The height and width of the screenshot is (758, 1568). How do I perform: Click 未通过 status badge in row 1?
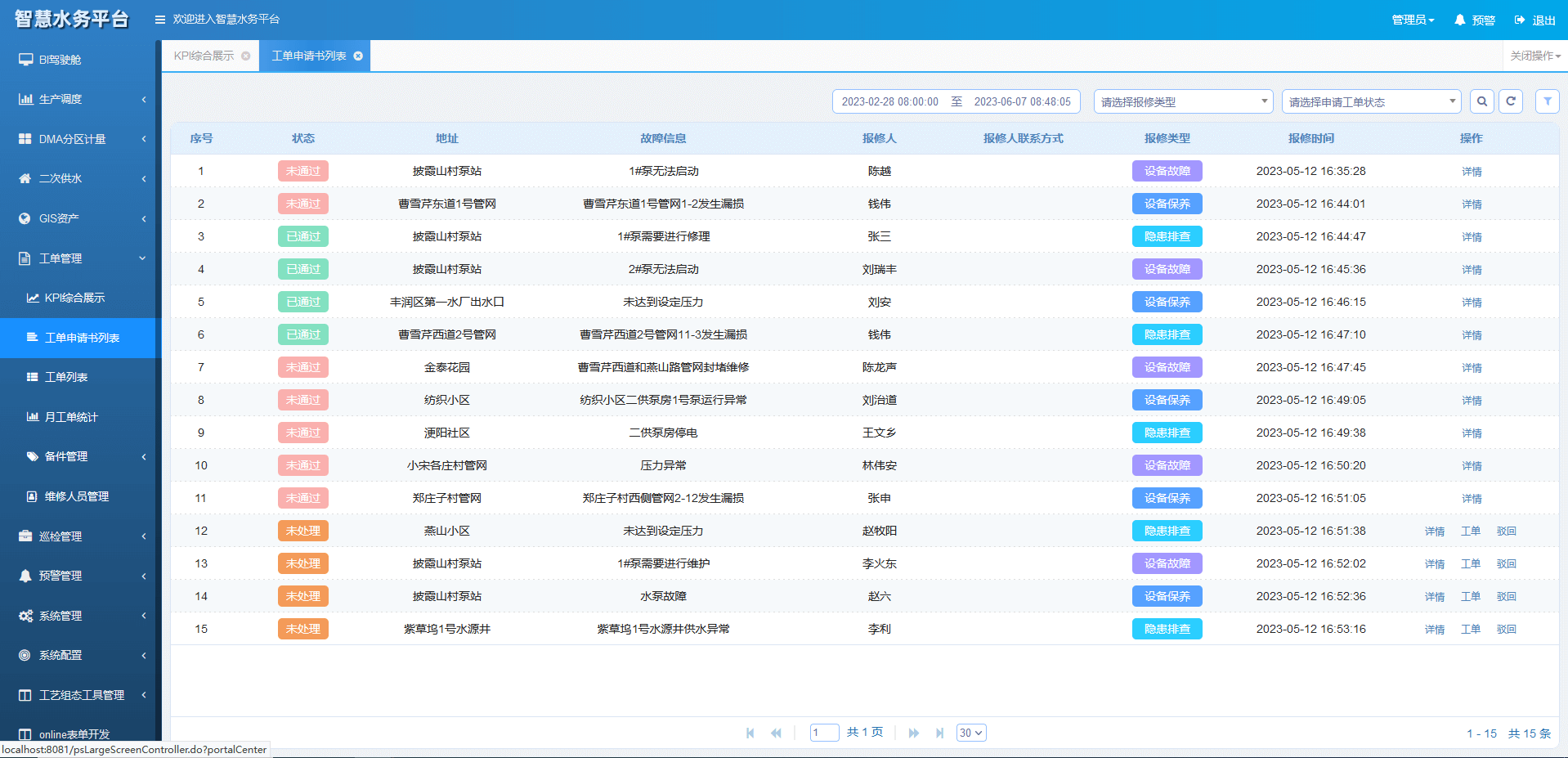click(303, 171)
